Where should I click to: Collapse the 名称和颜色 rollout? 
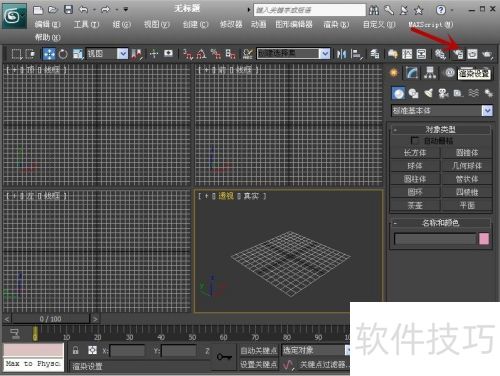coord(440,223)
